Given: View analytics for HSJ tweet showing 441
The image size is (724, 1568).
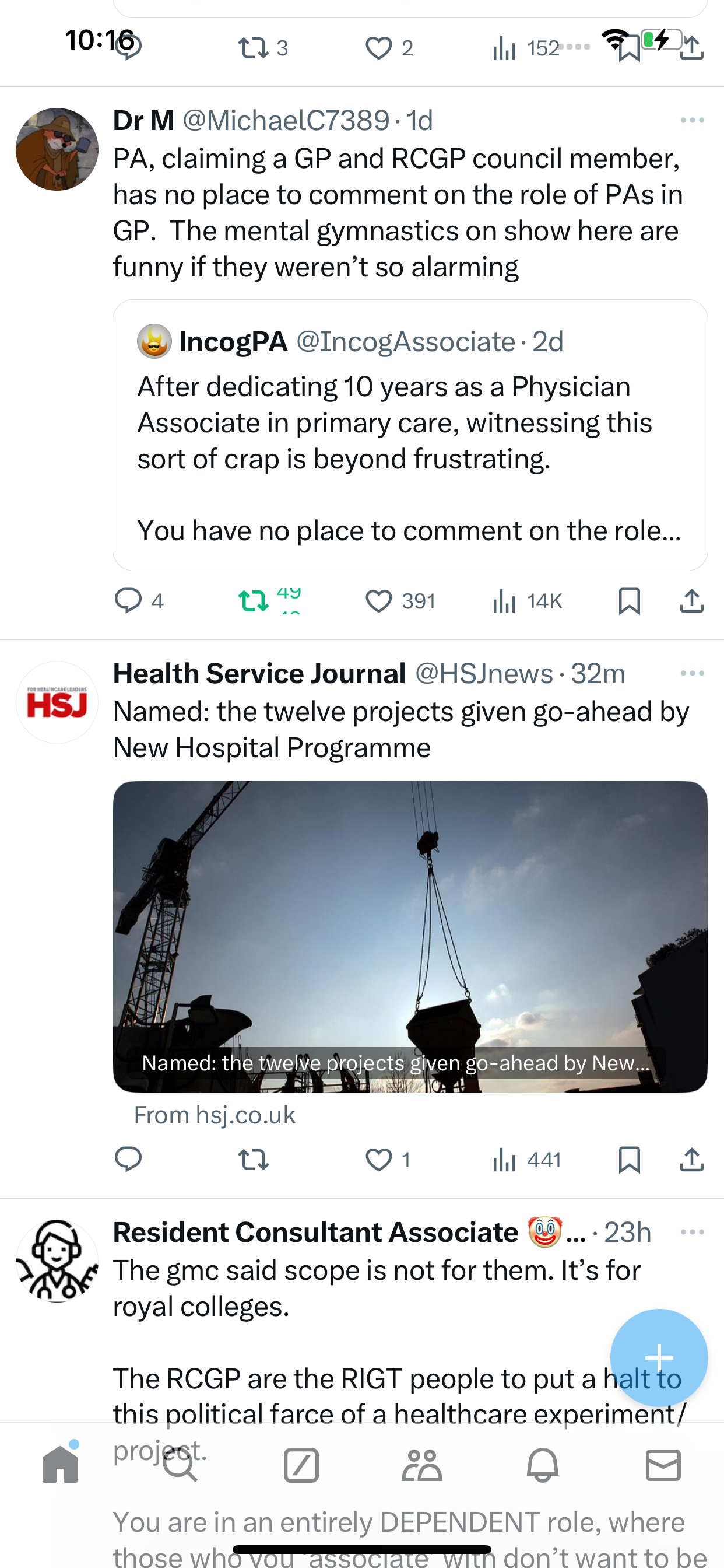Looking at the screenshot, I should 527,1160.
